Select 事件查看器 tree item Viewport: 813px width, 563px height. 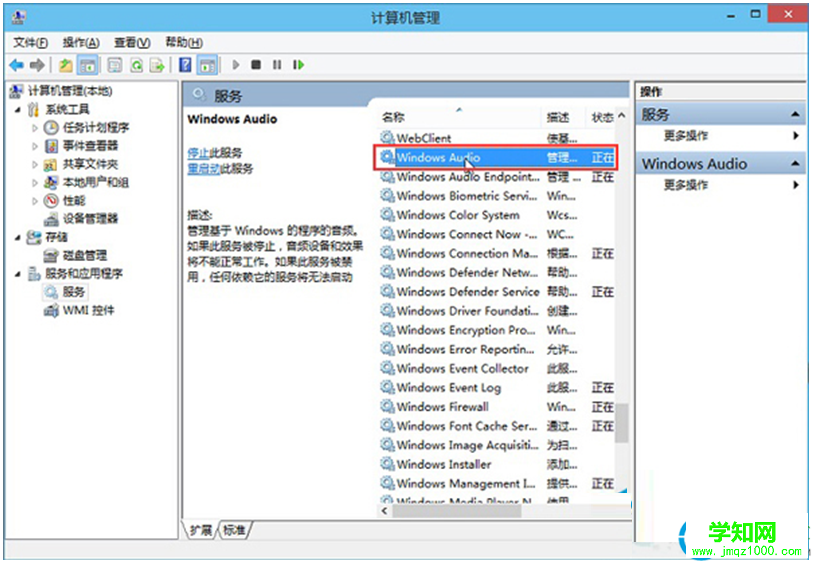click(x=90, y=146)
